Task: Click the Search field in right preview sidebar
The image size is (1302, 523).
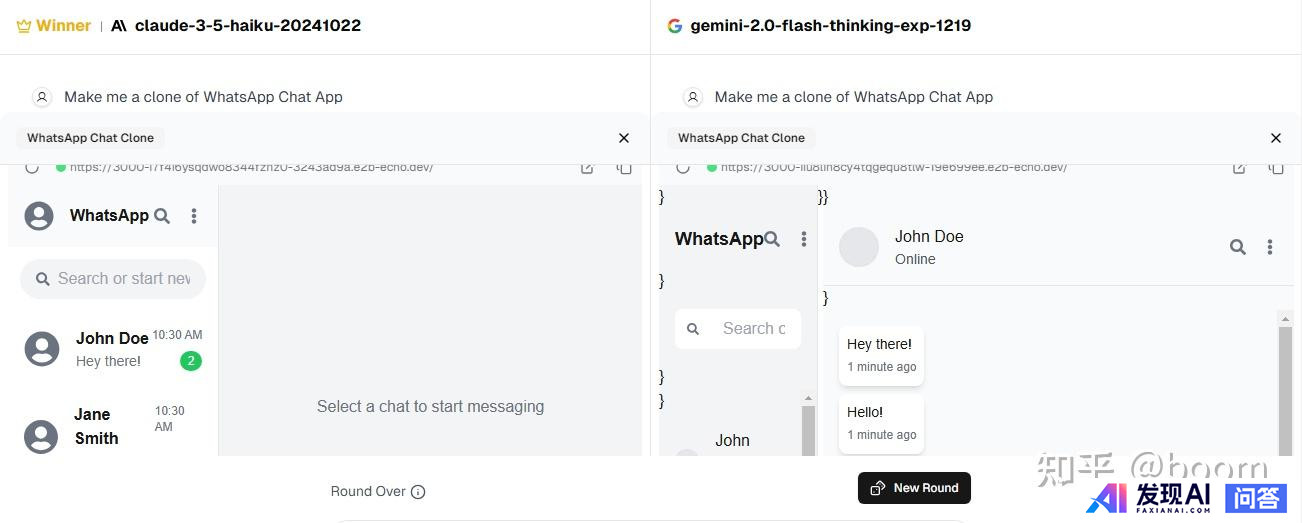Action: click(x=738, y=328)
